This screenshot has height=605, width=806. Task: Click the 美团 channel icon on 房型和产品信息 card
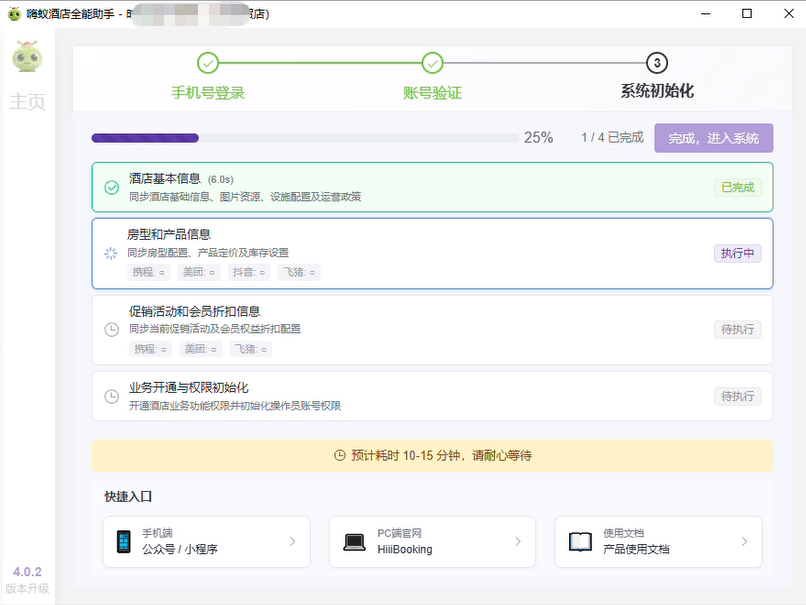click(x=198, y=272)
